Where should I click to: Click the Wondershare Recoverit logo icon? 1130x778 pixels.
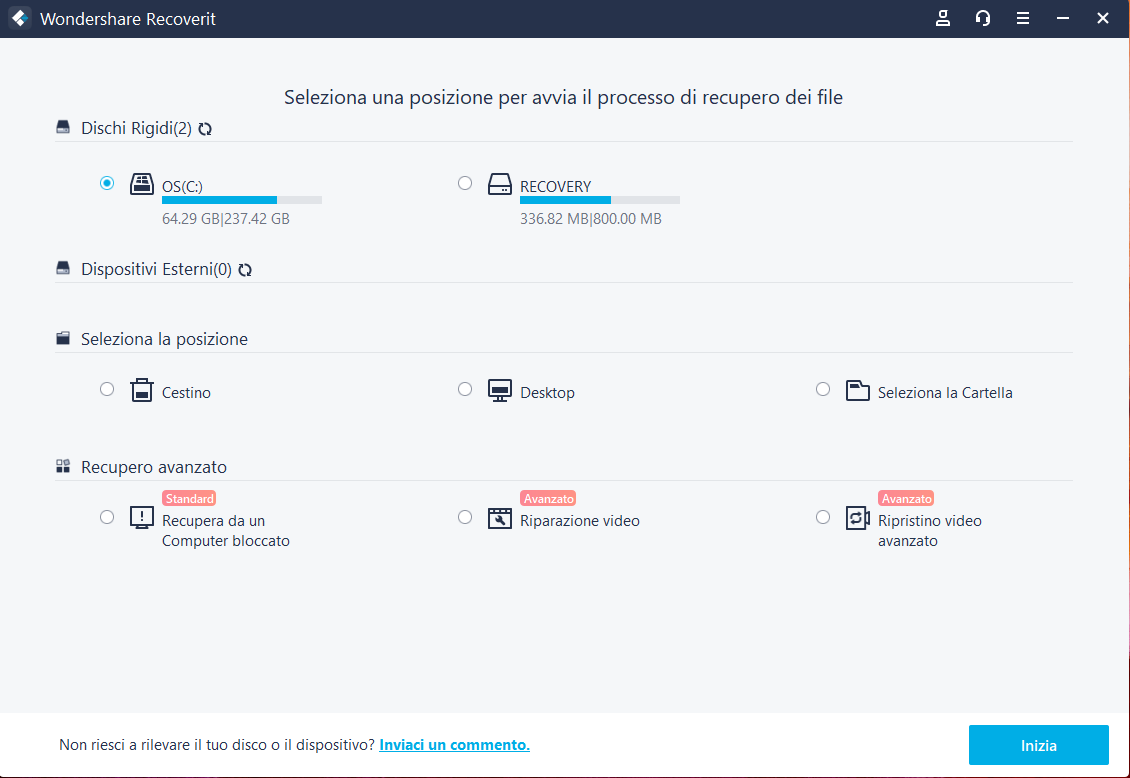point(20,18)
